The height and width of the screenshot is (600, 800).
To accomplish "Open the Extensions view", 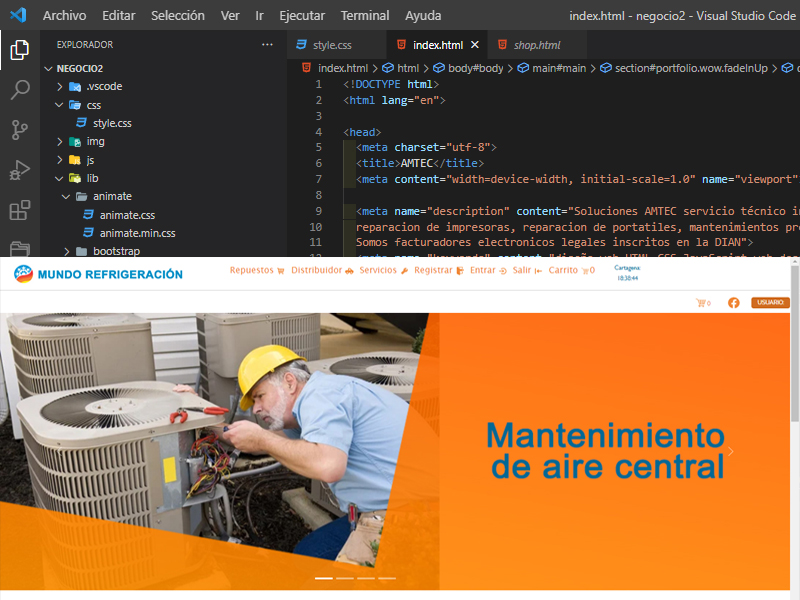I will pyautogui.click(x=19, y=210).
